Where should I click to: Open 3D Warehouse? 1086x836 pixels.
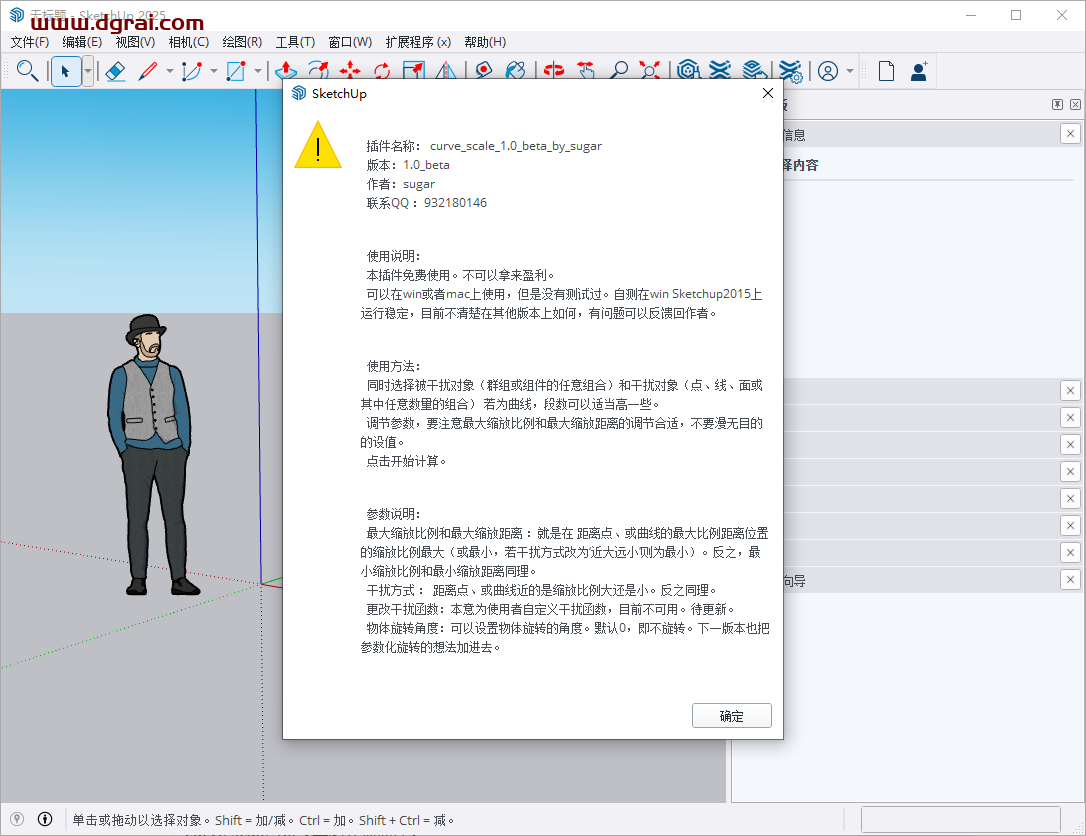[688, 70]
